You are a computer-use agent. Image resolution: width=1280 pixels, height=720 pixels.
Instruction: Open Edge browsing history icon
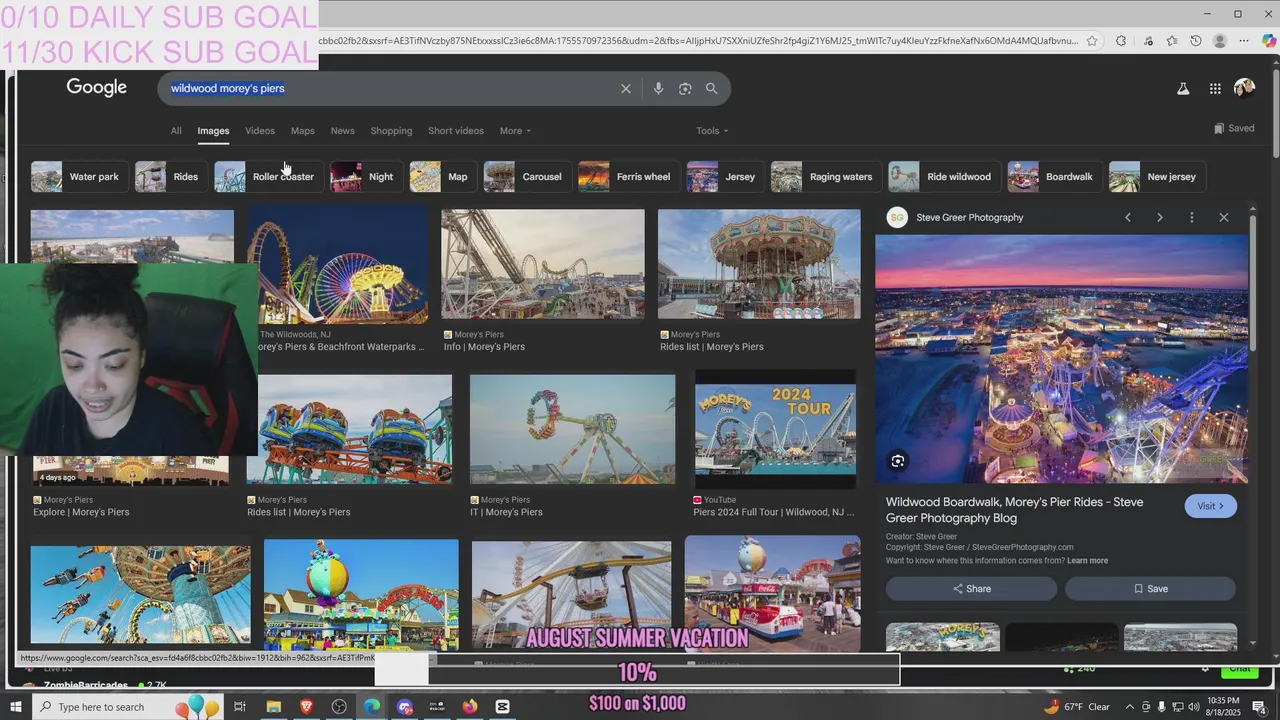tap(1196, 41)
